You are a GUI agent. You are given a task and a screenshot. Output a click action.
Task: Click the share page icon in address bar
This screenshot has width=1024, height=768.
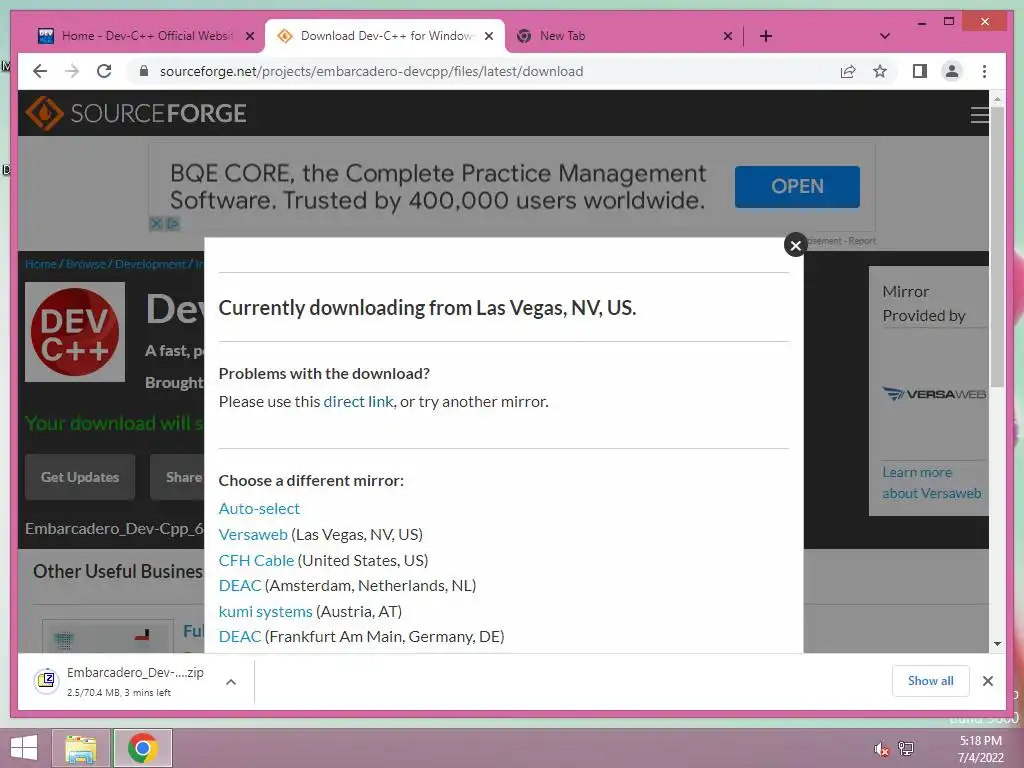848,71
